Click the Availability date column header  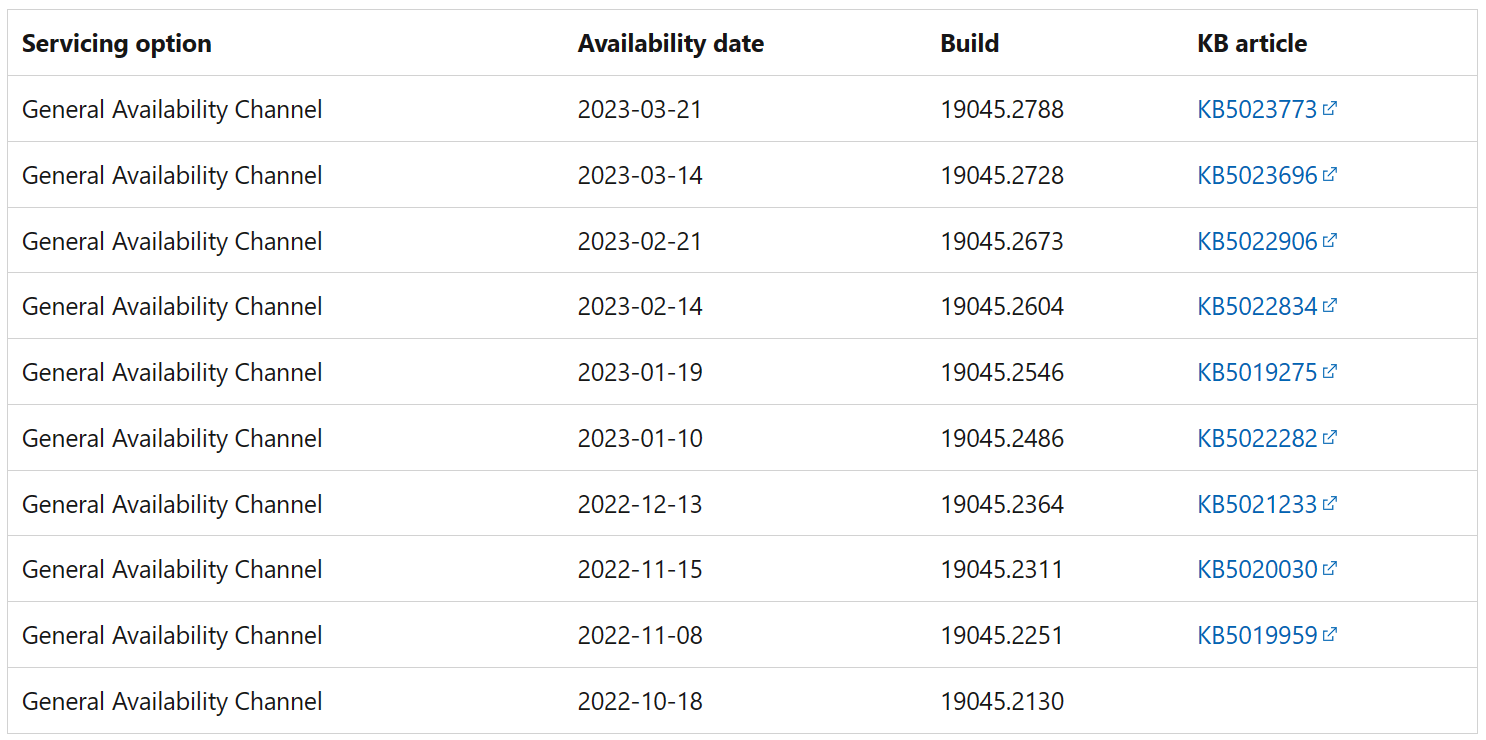(671, 44)
